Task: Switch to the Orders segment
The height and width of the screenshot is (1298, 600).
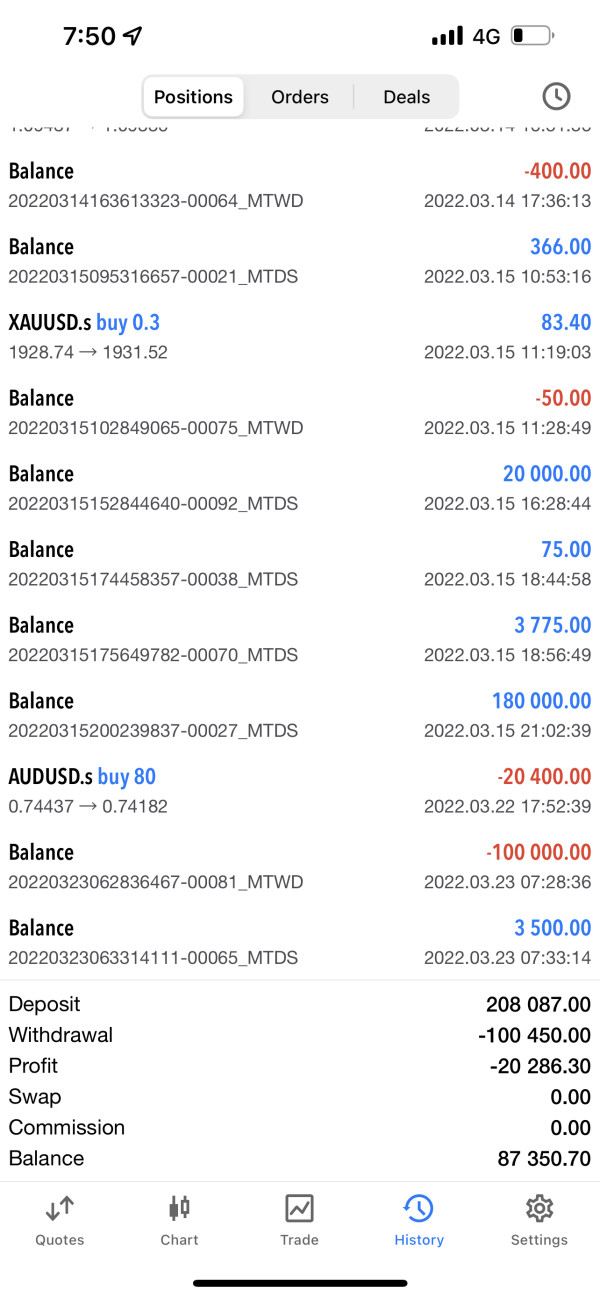Action: 300,97
